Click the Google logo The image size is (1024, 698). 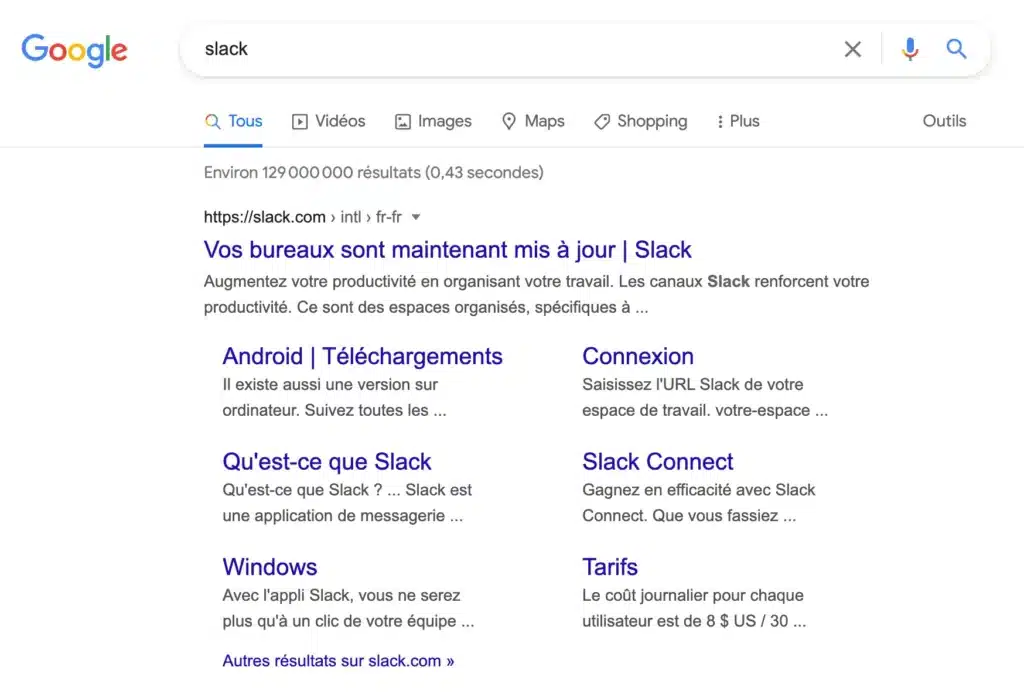tap(74, 50)
